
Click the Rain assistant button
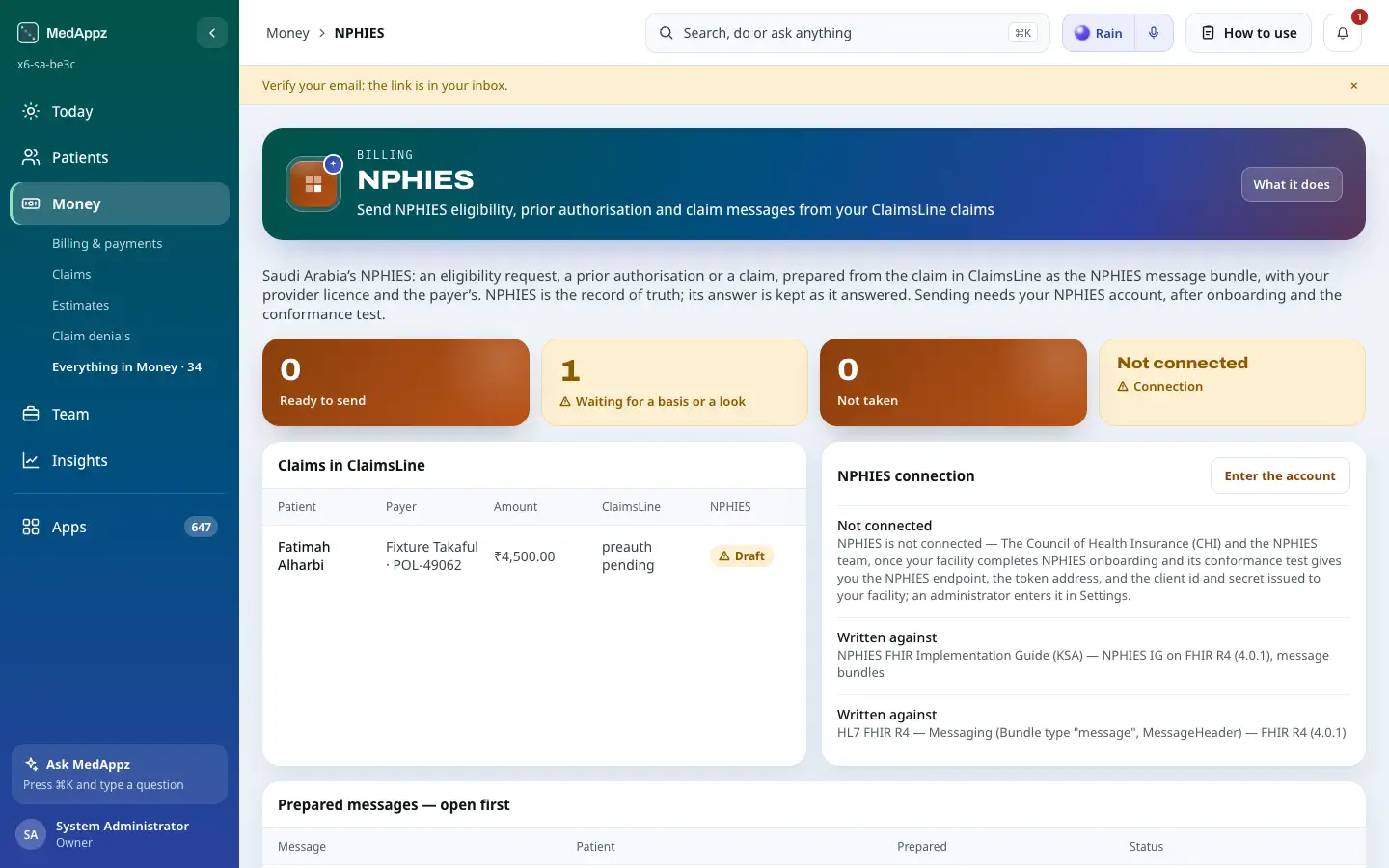1099,33
